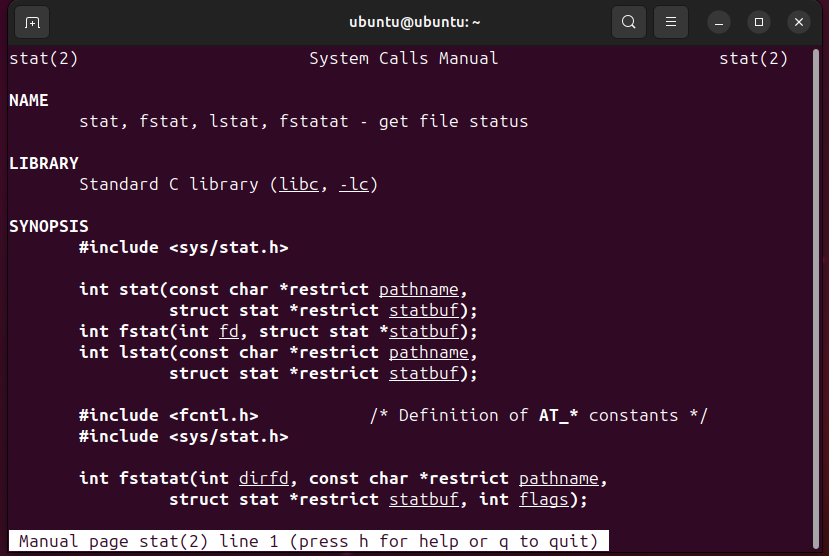Click the underlined fd argument in fstat
Viewport: 829px width, 556px height.
click(228, 331)
